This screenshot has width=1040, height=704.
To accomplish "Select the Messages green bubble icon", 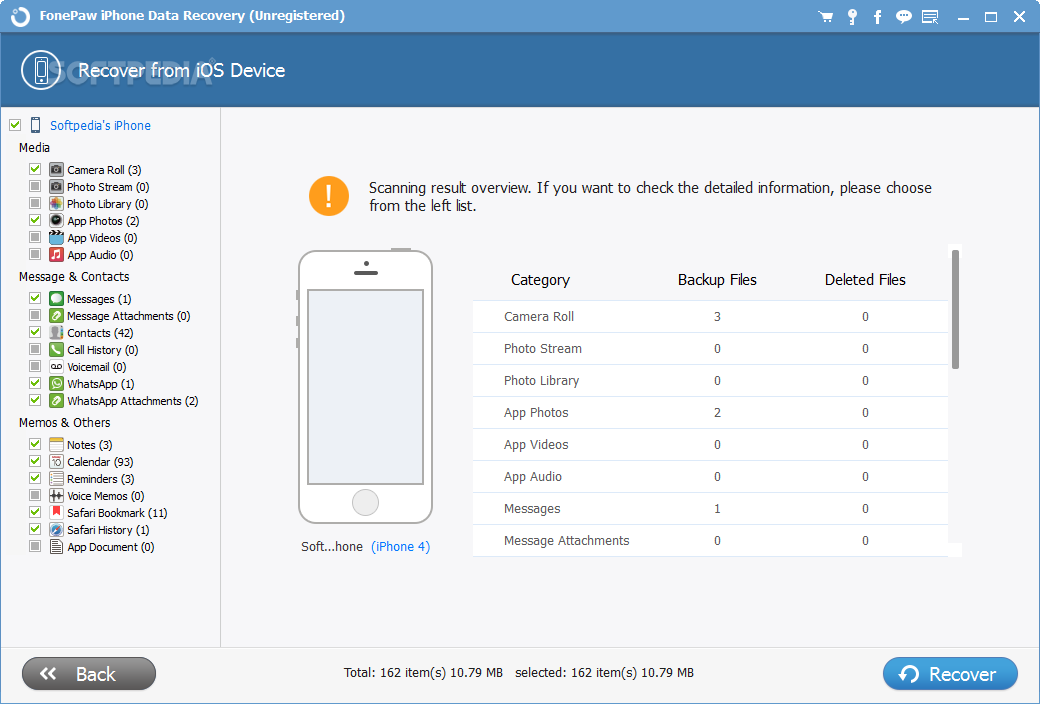I will tap(56, 299).
